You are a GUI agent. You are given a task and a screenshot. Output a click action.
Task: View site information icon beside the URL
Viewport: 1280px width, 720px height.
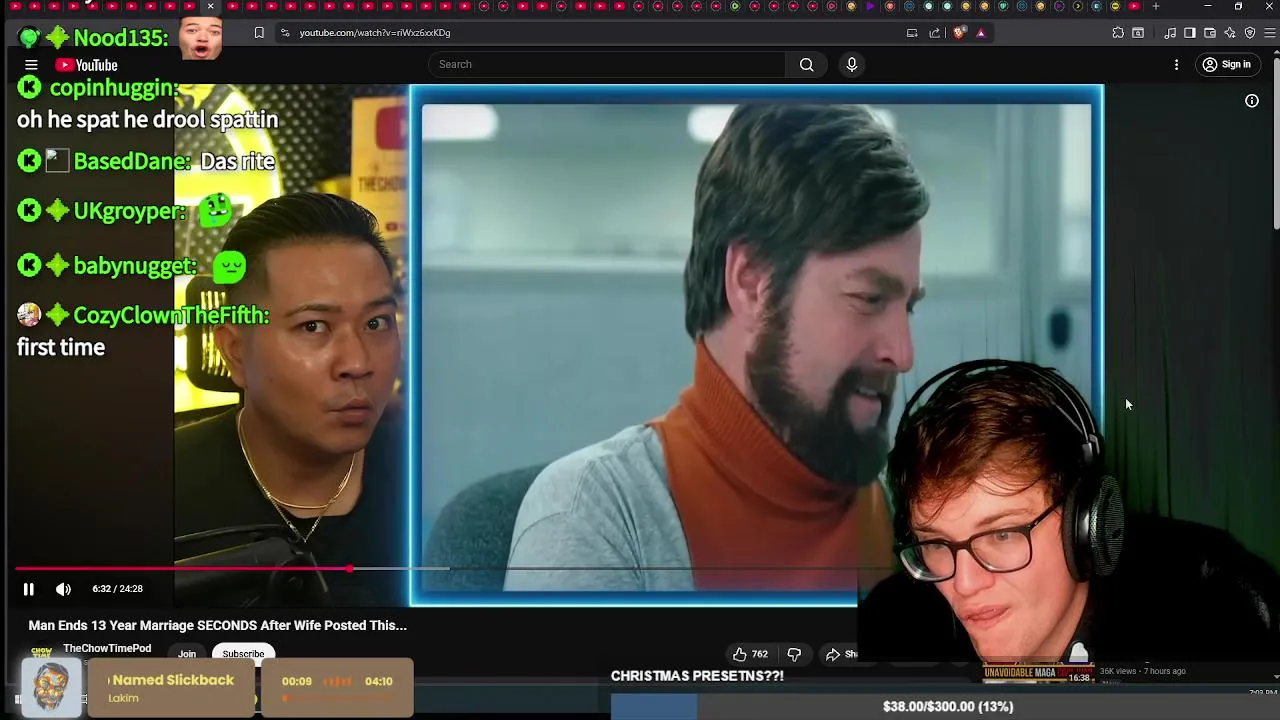[x=285, y=33]
